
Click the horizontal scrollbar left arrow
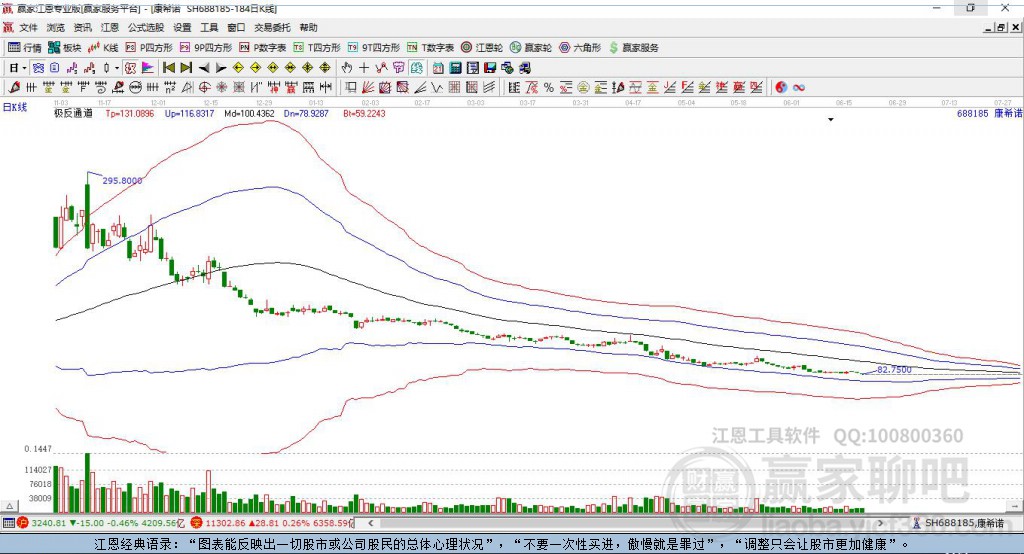370,523
